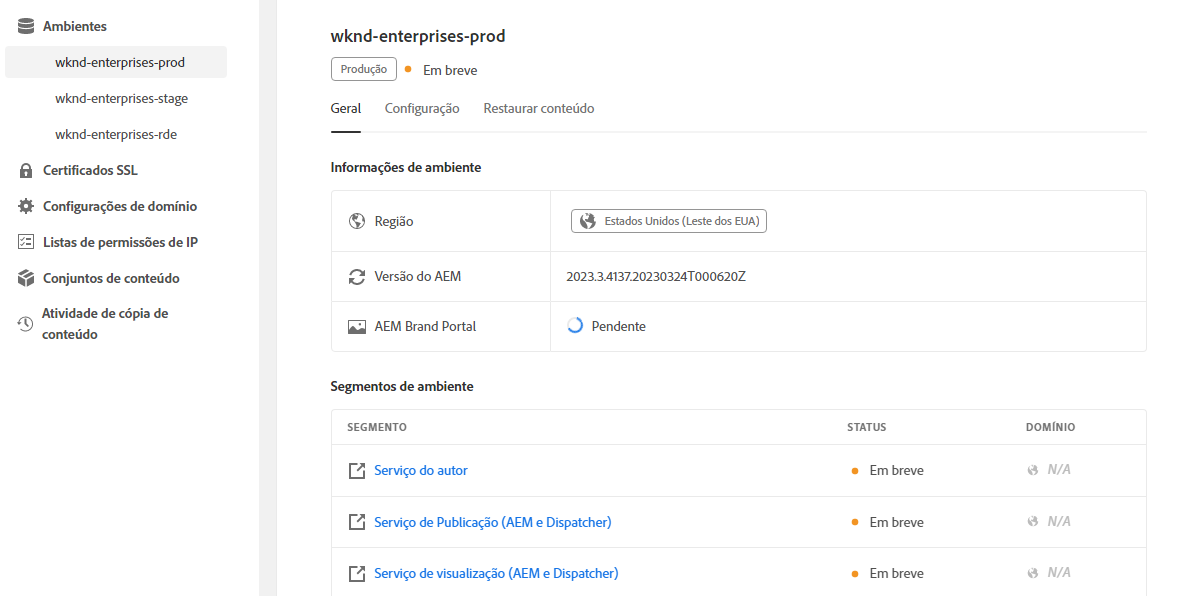Image resolution: width=1194 pixels, height=596 pixels.
Task: Click the SSL certificates lock icon
Action: [x=26, y=170]
